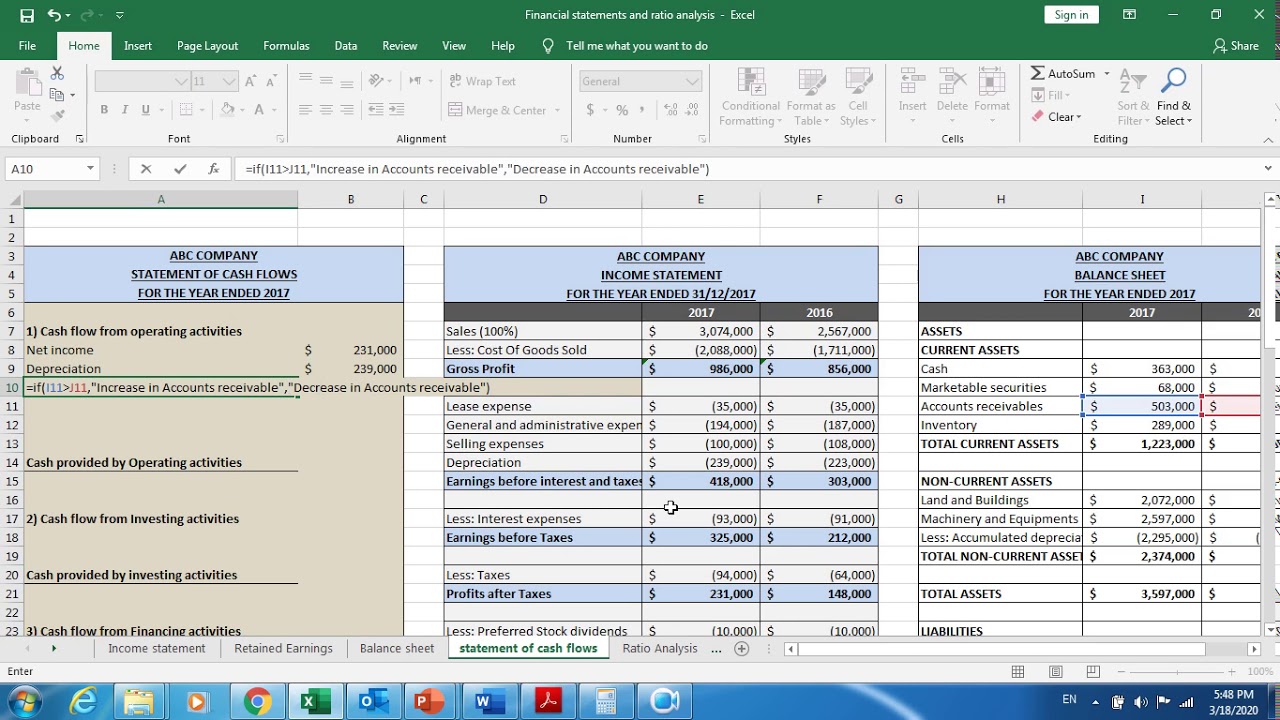Toggle Bold formatting
The width and height of the screenshot is (1280, 720).
[x=104, y=110]
